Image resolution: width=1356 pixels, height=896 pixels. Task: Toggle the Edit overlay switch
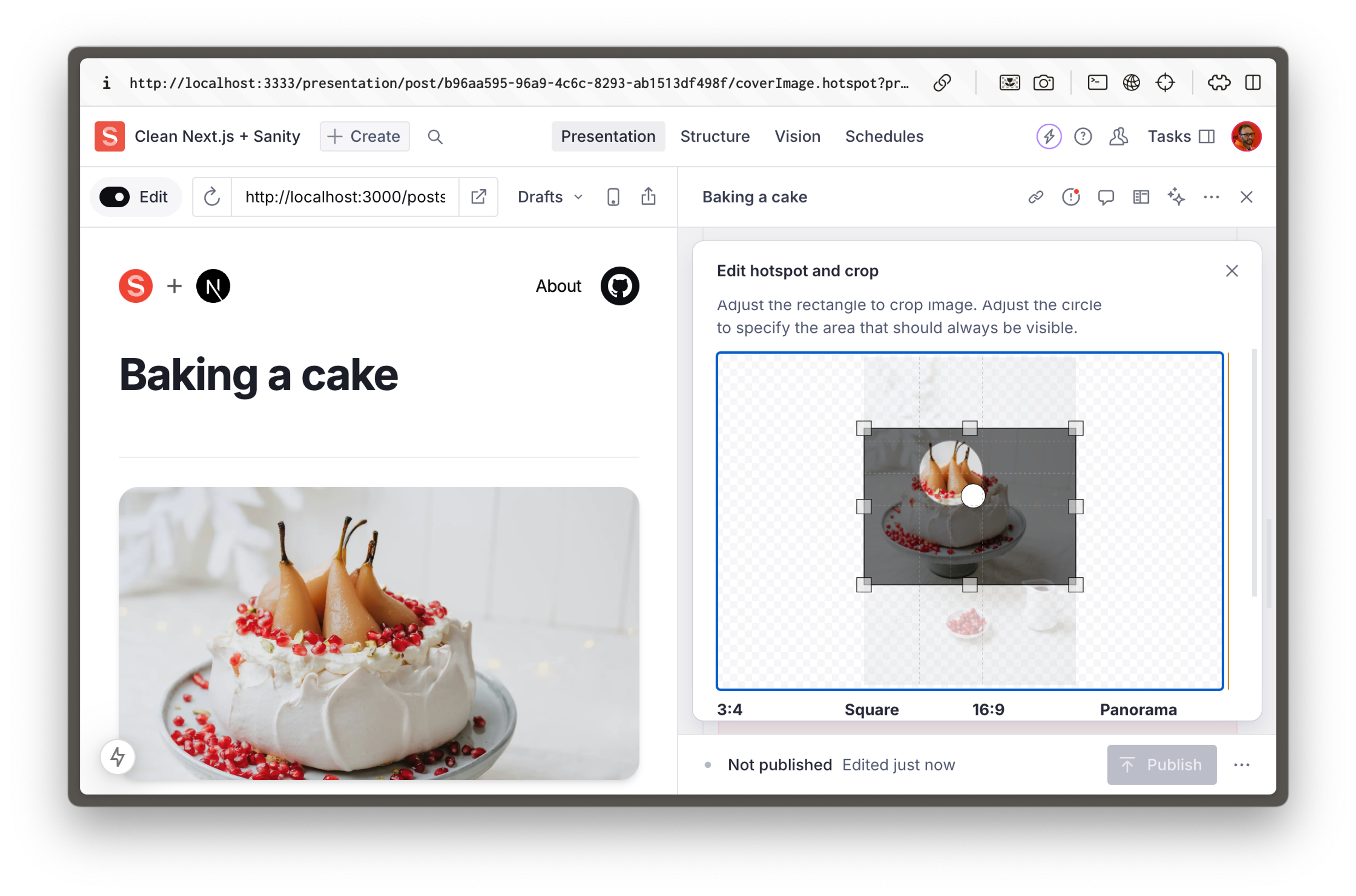(115, 197)
